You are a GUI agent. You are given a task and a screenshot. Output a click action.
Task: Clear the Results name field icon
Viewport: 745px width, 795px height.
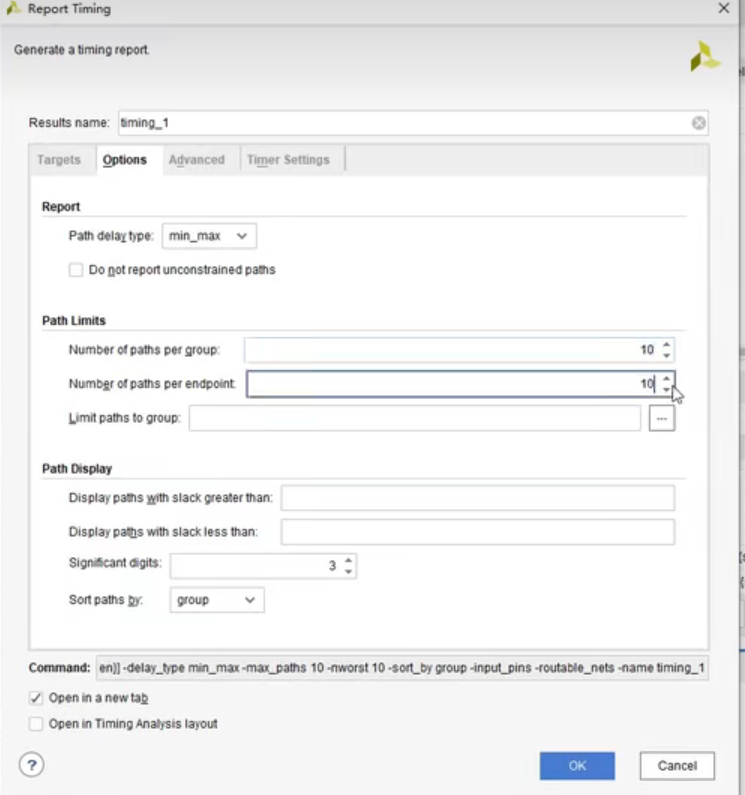pos(699,123)
